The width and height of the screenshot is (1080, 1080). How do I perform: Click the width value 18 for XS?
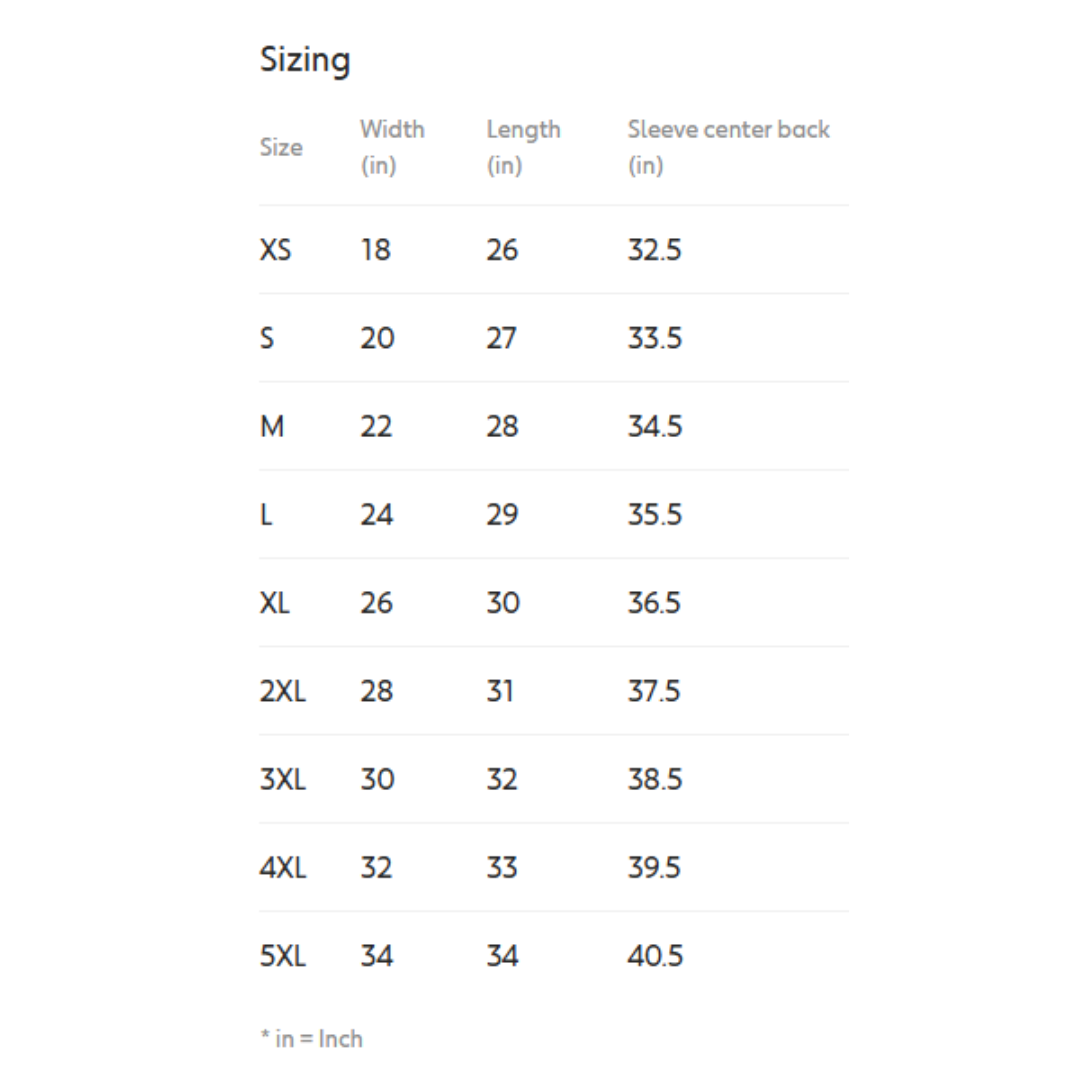(x=376, y=250)
